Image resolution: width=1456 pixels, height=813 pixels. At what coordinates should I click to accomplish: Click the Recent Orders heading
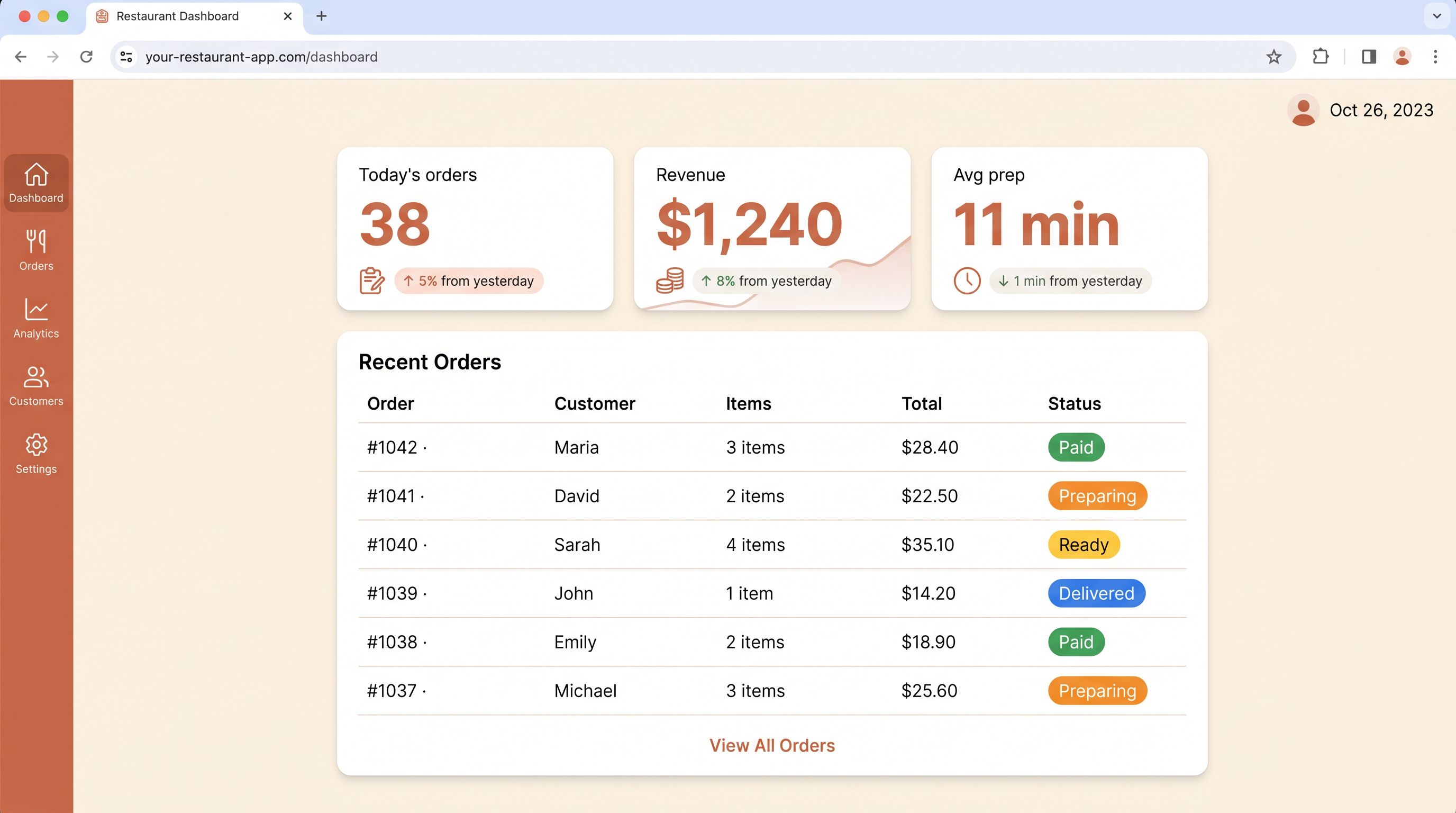[x=430, y=362]
